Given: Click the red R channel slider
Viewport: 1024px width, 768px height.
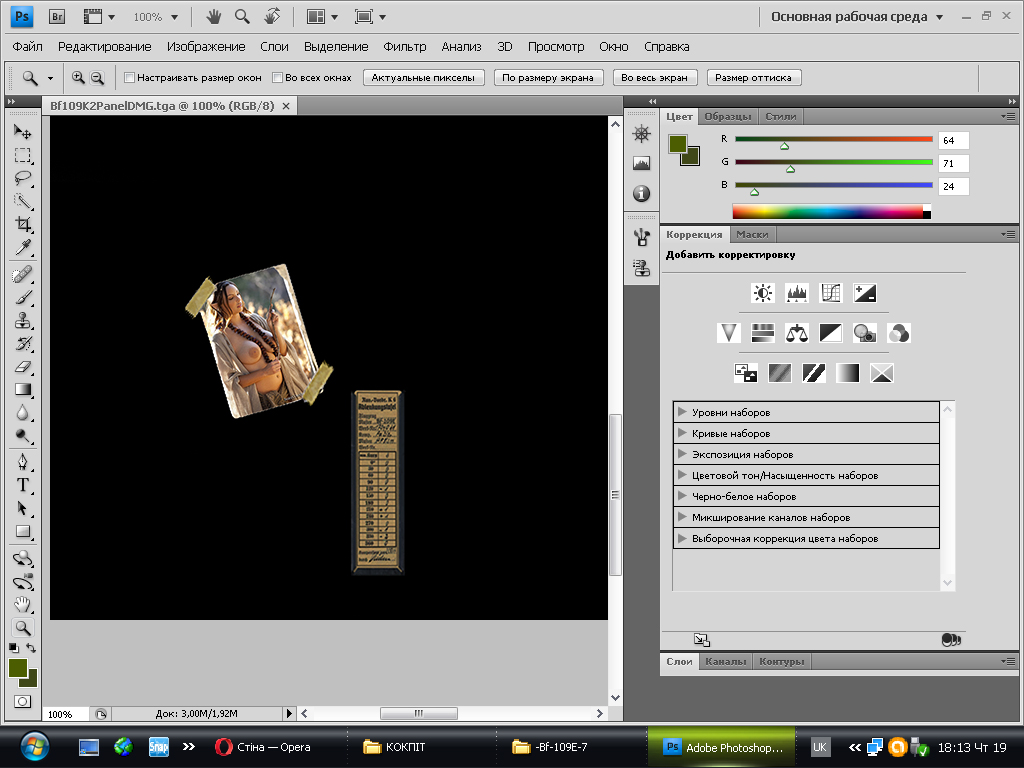Looking at the screenshot, I should [x=833, y=140].
